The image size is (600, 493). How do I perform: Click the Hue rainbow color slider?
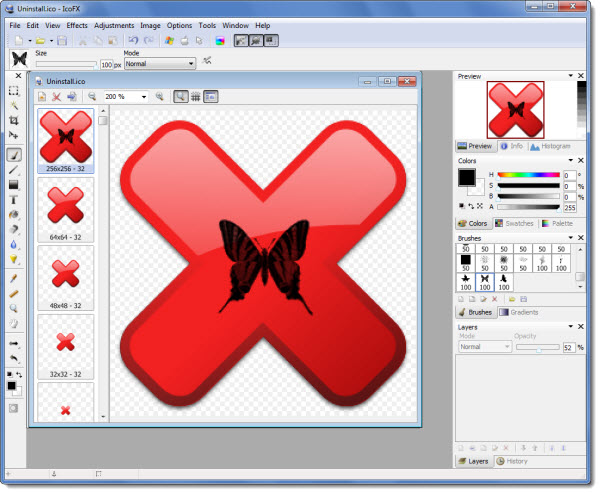pyautogui.click(x=528, y=175)
